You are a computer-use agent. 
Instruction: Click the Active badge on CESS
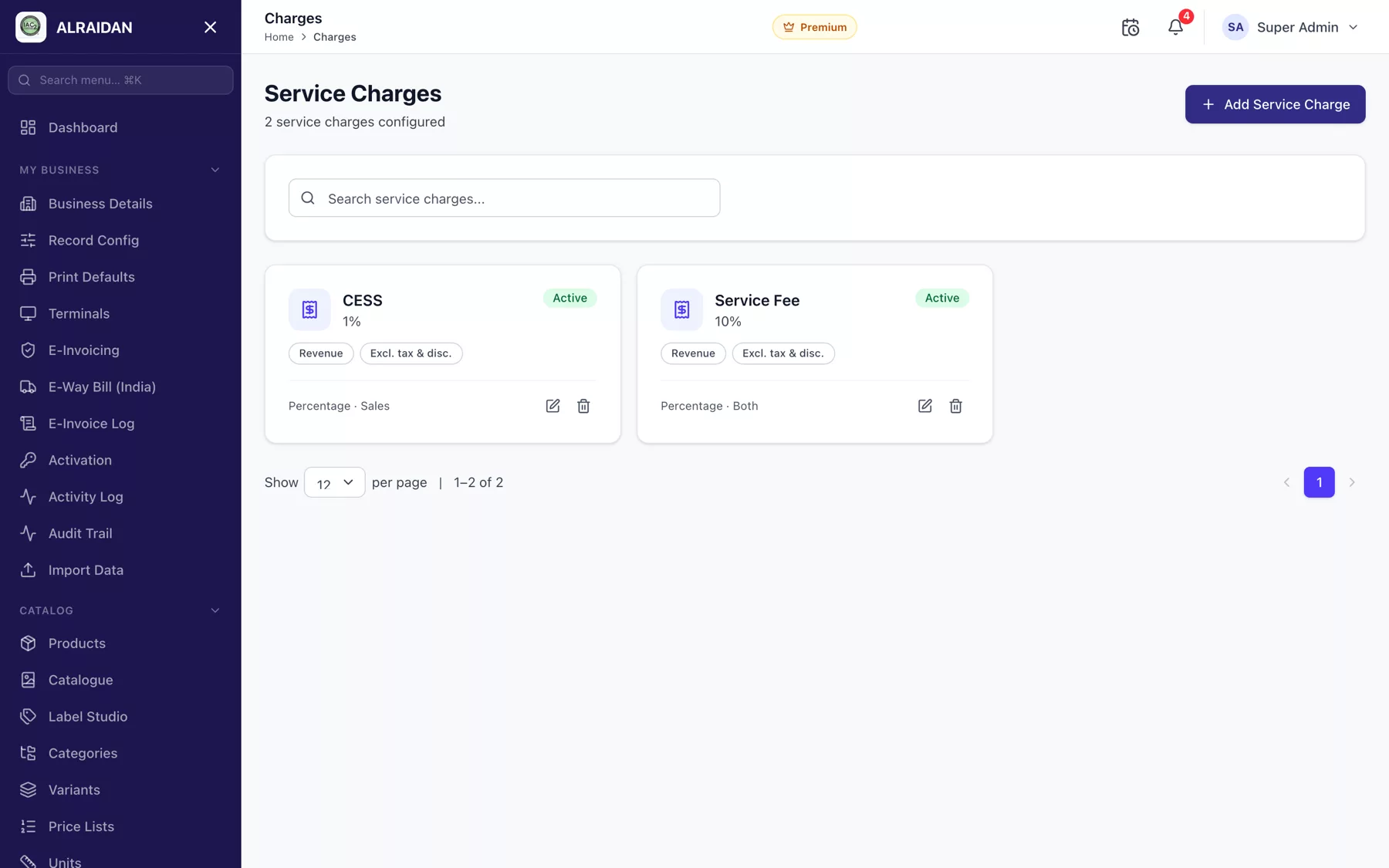[569, 298]
